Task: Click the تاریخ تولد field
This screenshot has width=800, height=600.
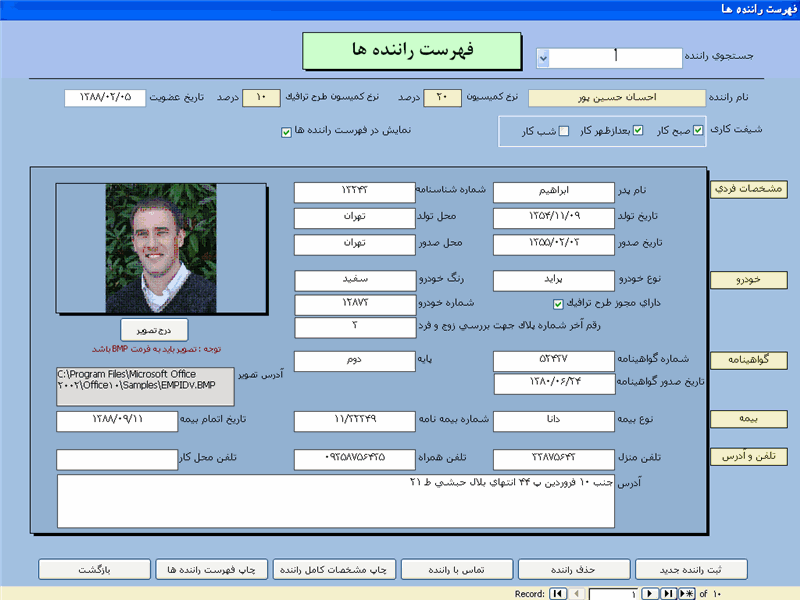Action: click(554, 217)
